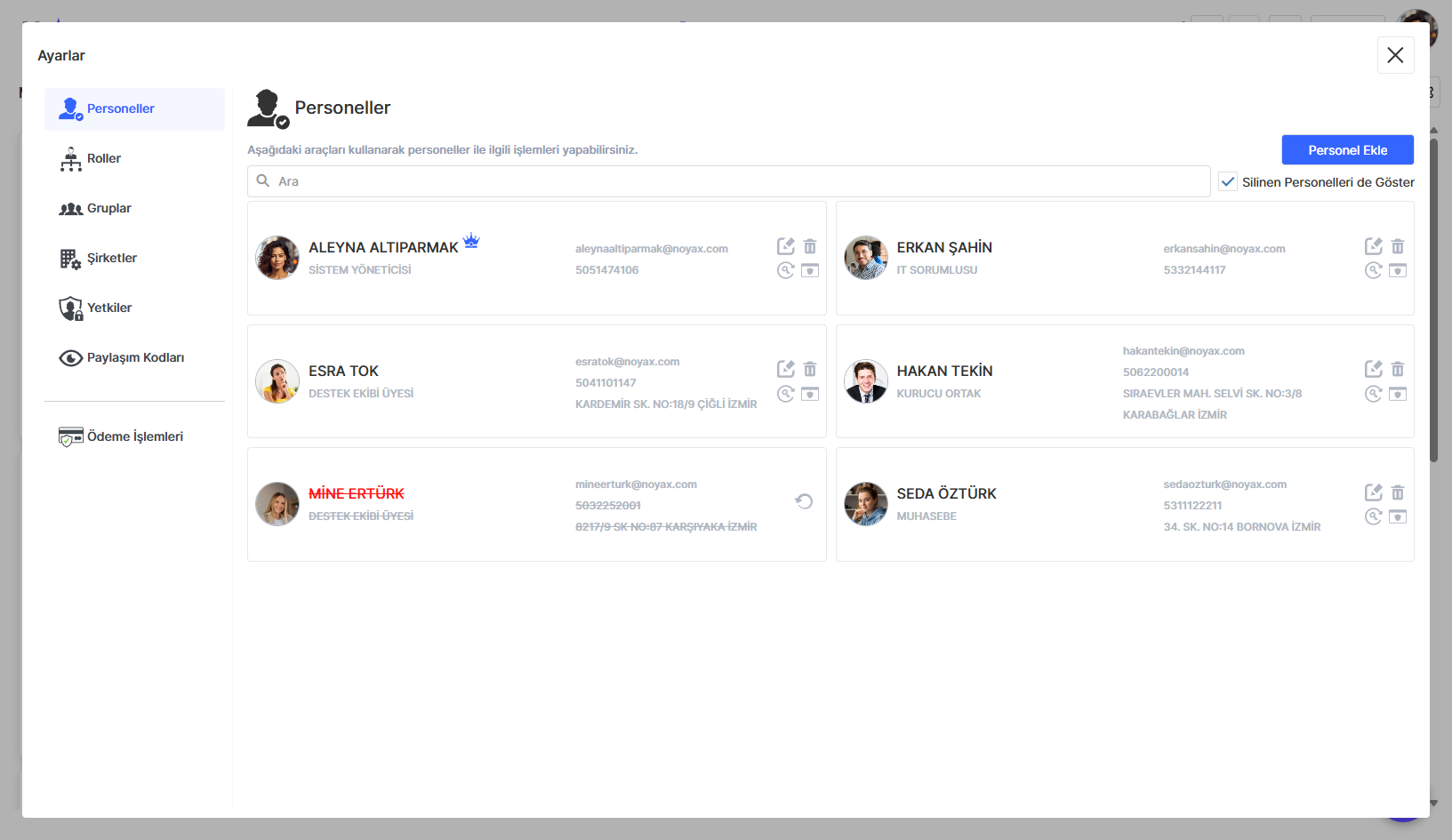Screen dimensions: 1452x840
Task: Click the password reset icon for Esra Tok
Action: click(x=785, y=394)
